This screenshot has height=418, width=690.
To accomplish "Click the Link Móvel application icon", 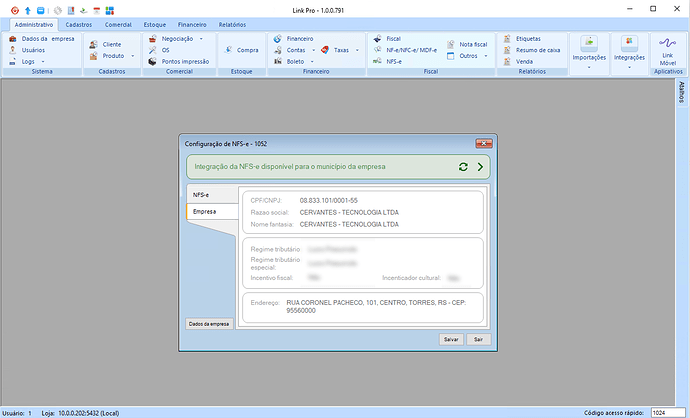I will (x=667, y=49).
